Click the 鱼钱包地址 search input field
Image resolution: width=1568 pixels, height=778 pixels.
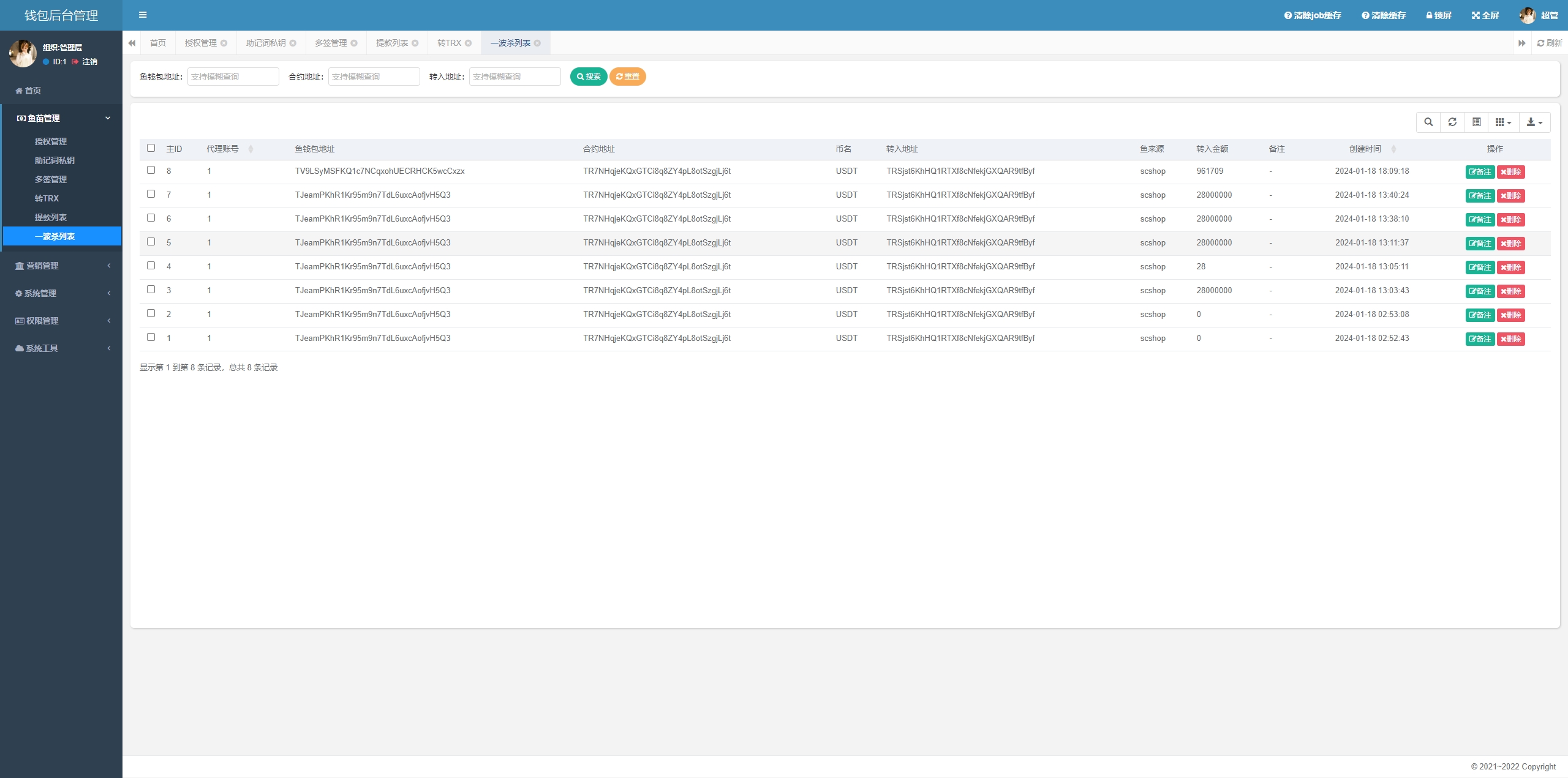pos(233,77)
